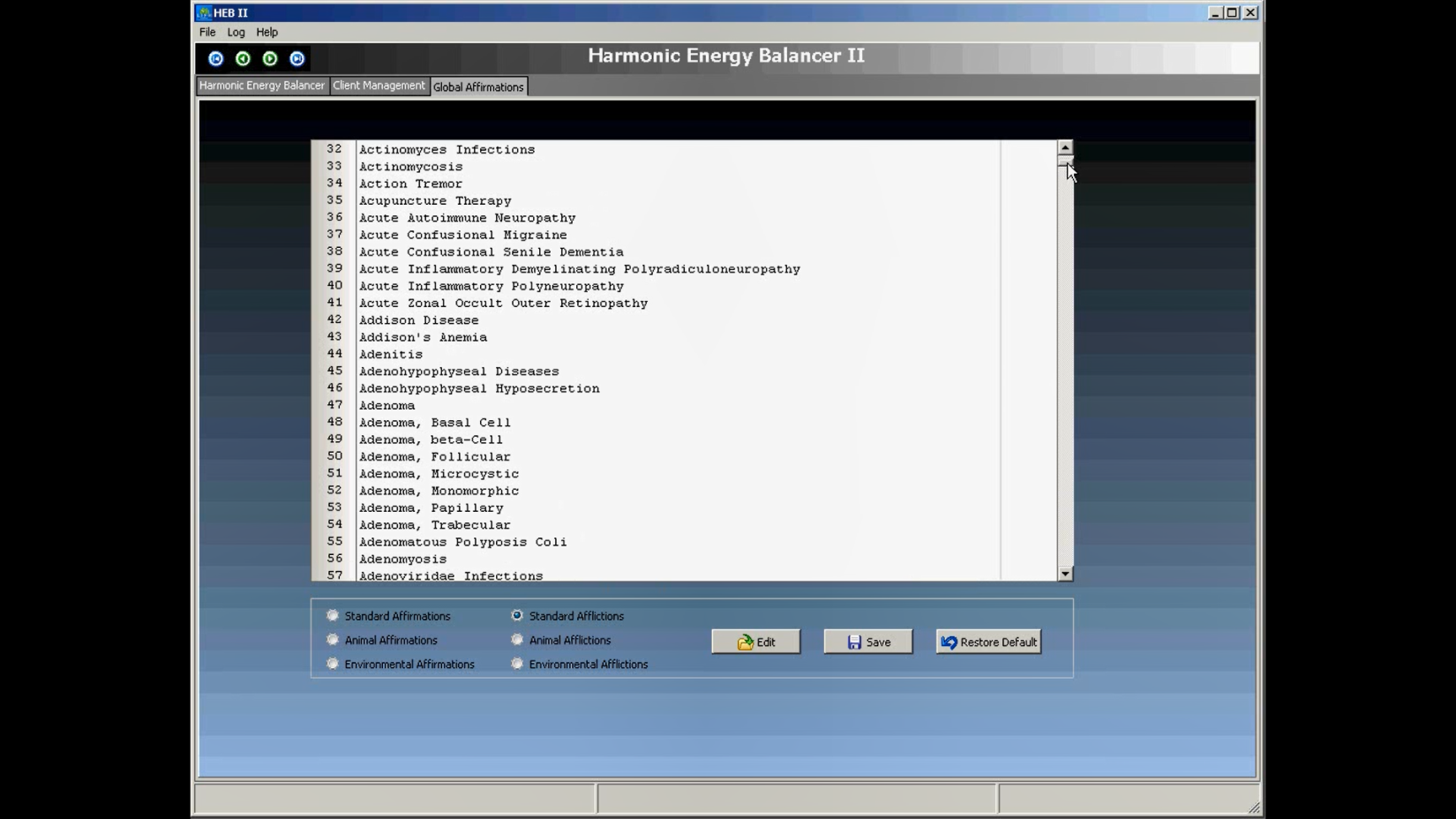
Task: Go to the Harmonic Energy Balancer tab
Action: tap(261, 86)
